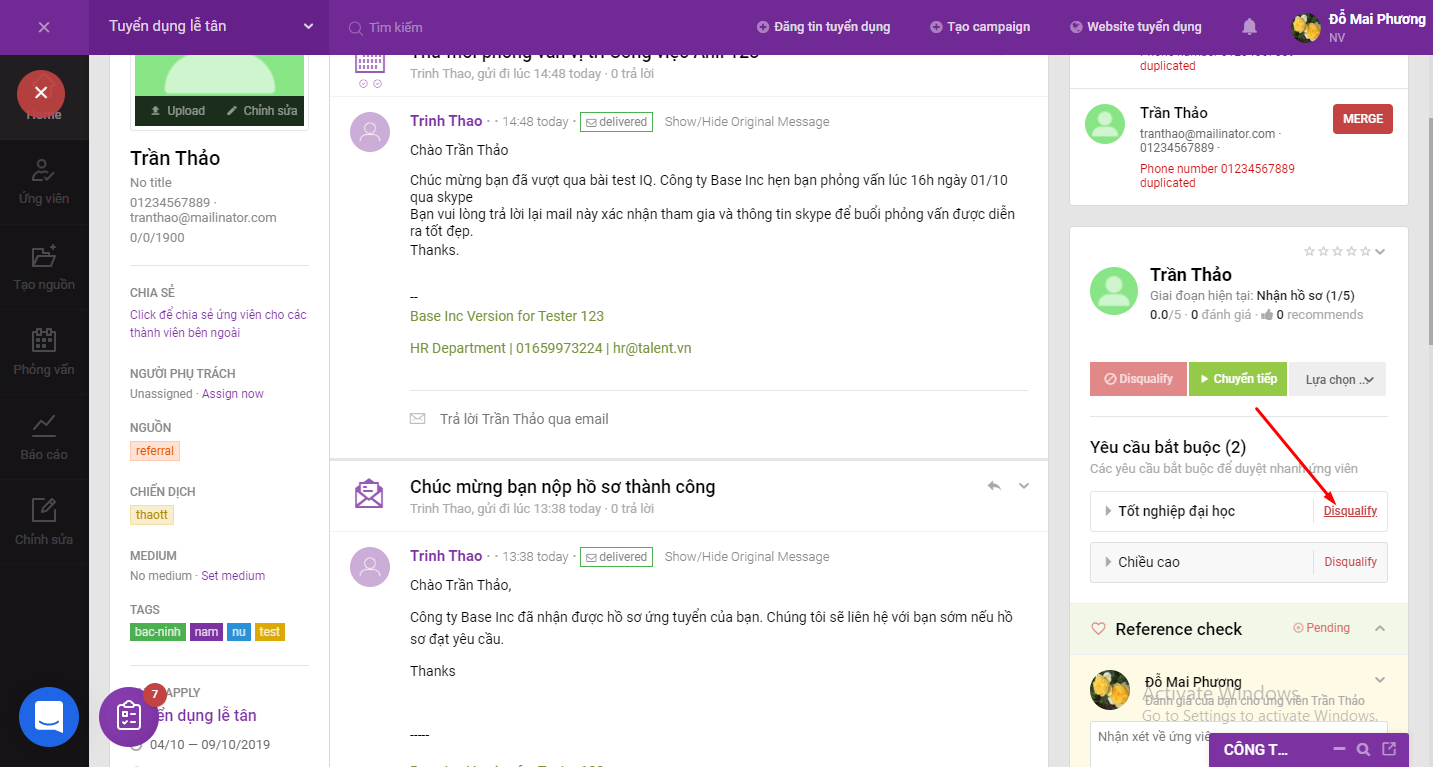Open Website tuyển dụng in top bar
The height and width of the screenshot is (767, 1433).
pyautogui.click(x=1136, y=27)
